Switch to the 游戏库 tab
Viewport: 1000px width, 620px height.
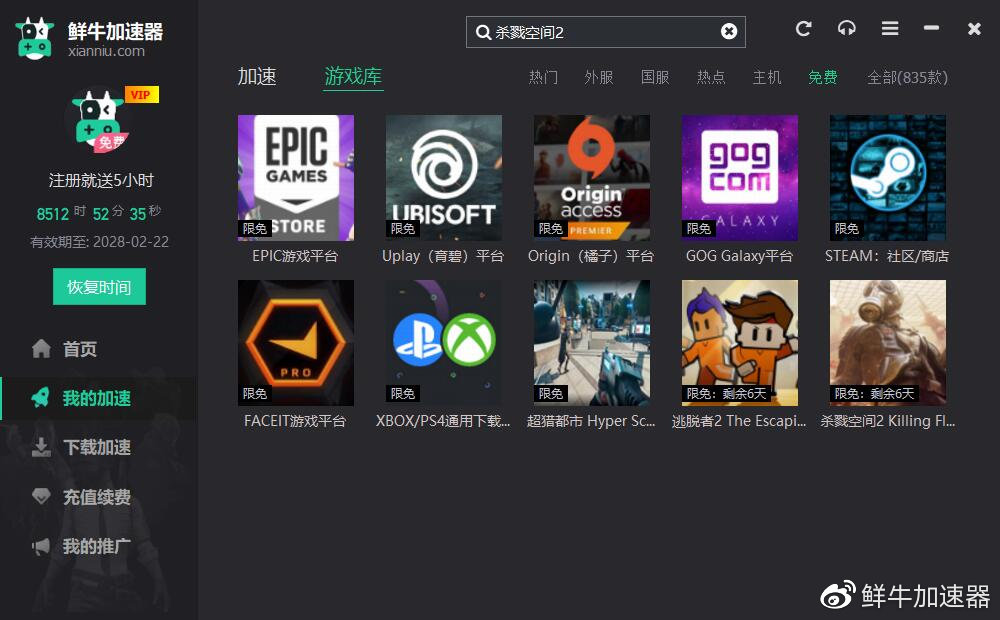pos(352,76)
